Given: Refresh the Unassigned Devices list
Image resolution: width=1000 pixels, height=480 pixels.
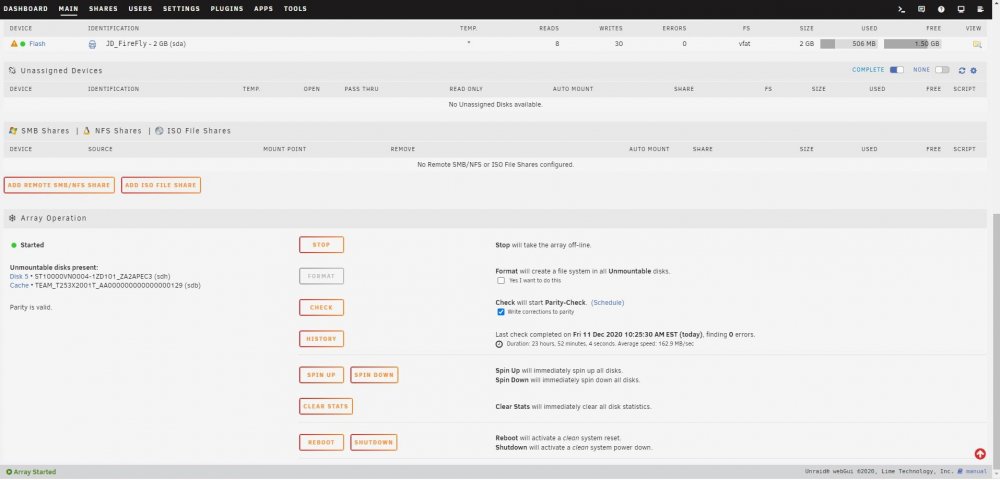Looking at the screenshot, I should [x=962, y=71].
